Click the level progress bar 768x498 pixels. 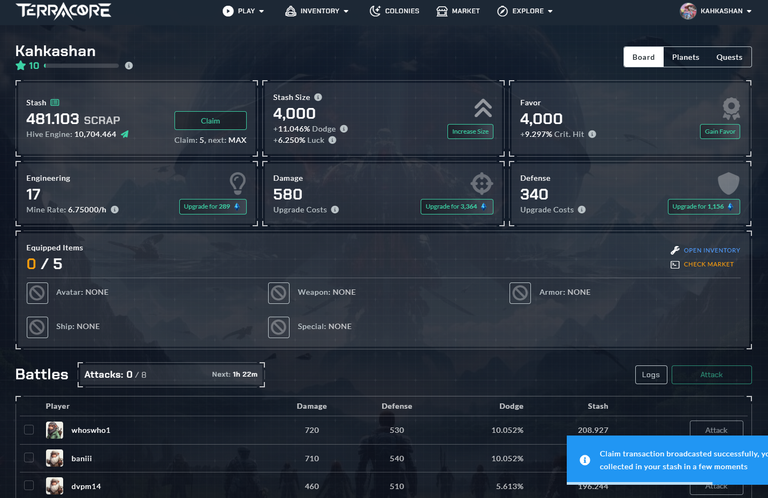(x=81, y=66)
